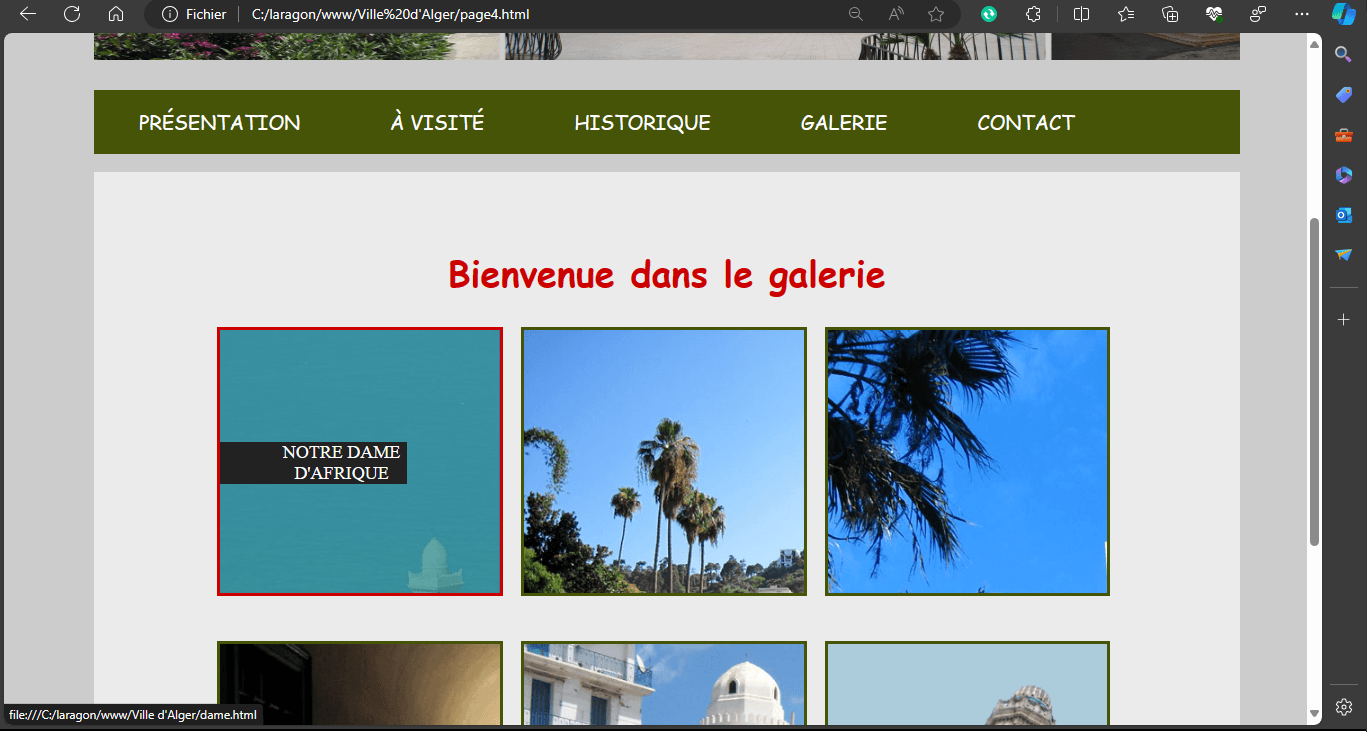Image resolution: width=1367 pixels, height=732 pixels.
Task: Add this page to favorites with the star
Action: pos(936,14)
